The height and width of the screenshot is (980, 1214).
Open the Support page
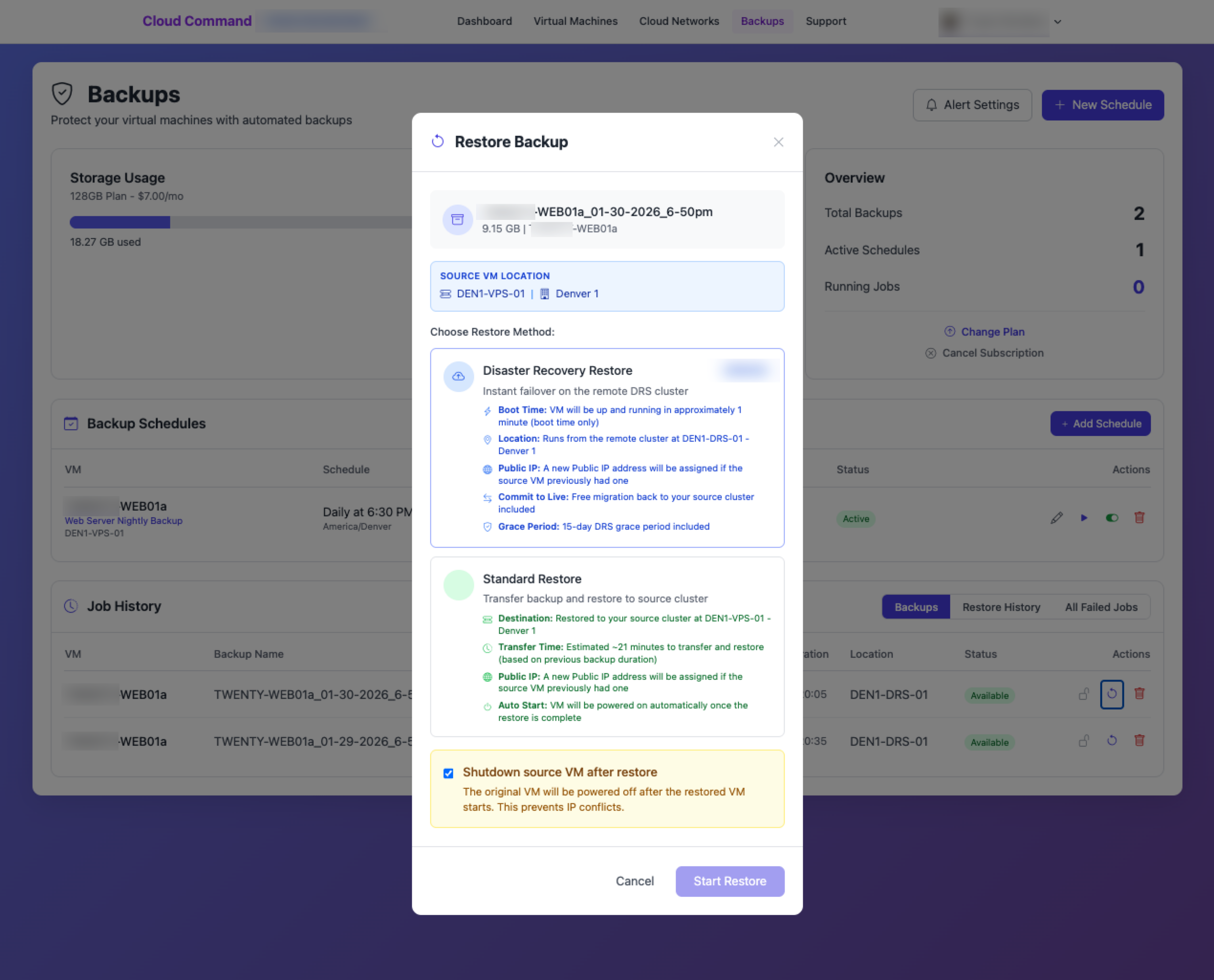[826, 21]
